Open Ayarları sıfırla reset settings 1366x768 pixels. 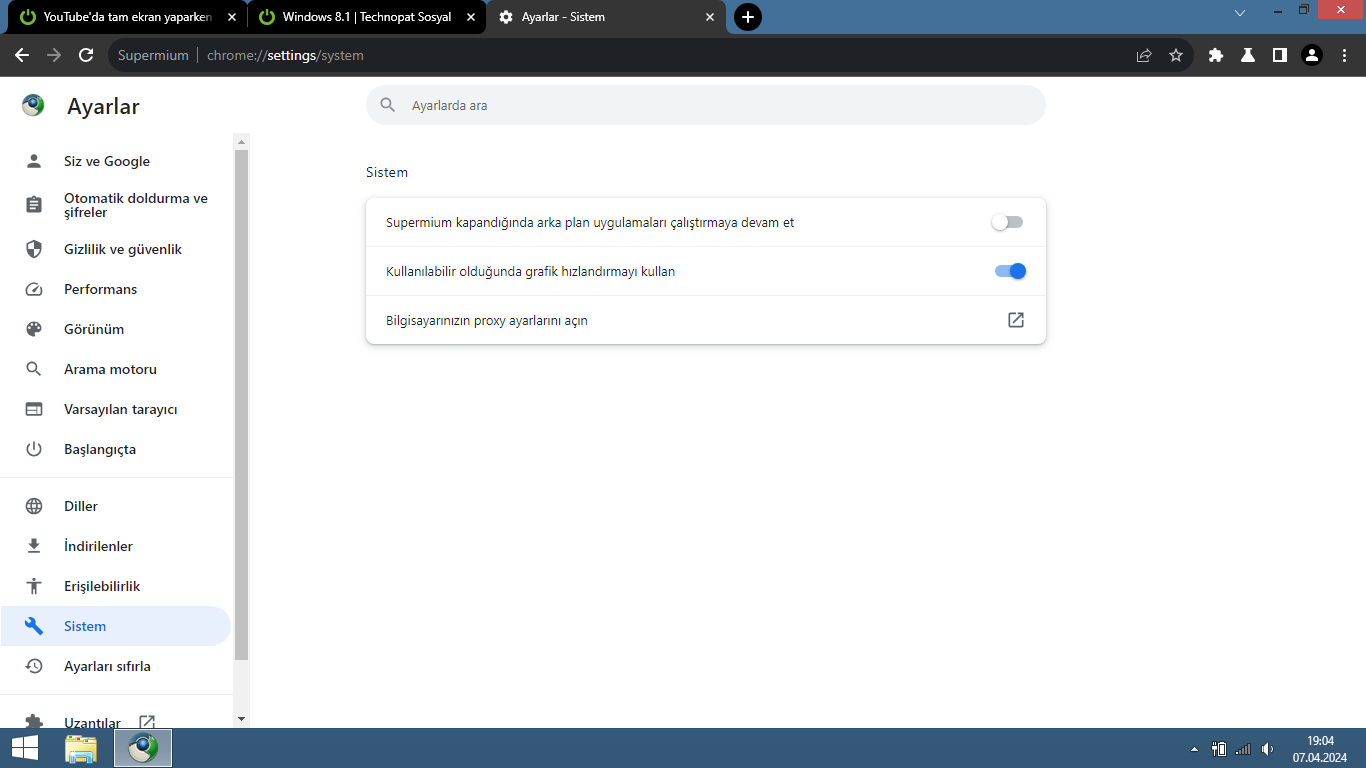[116, 666]
